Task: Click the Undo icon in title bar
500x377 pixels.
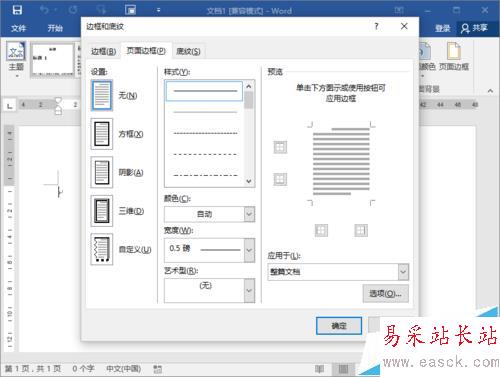Action: click(44, 10)
